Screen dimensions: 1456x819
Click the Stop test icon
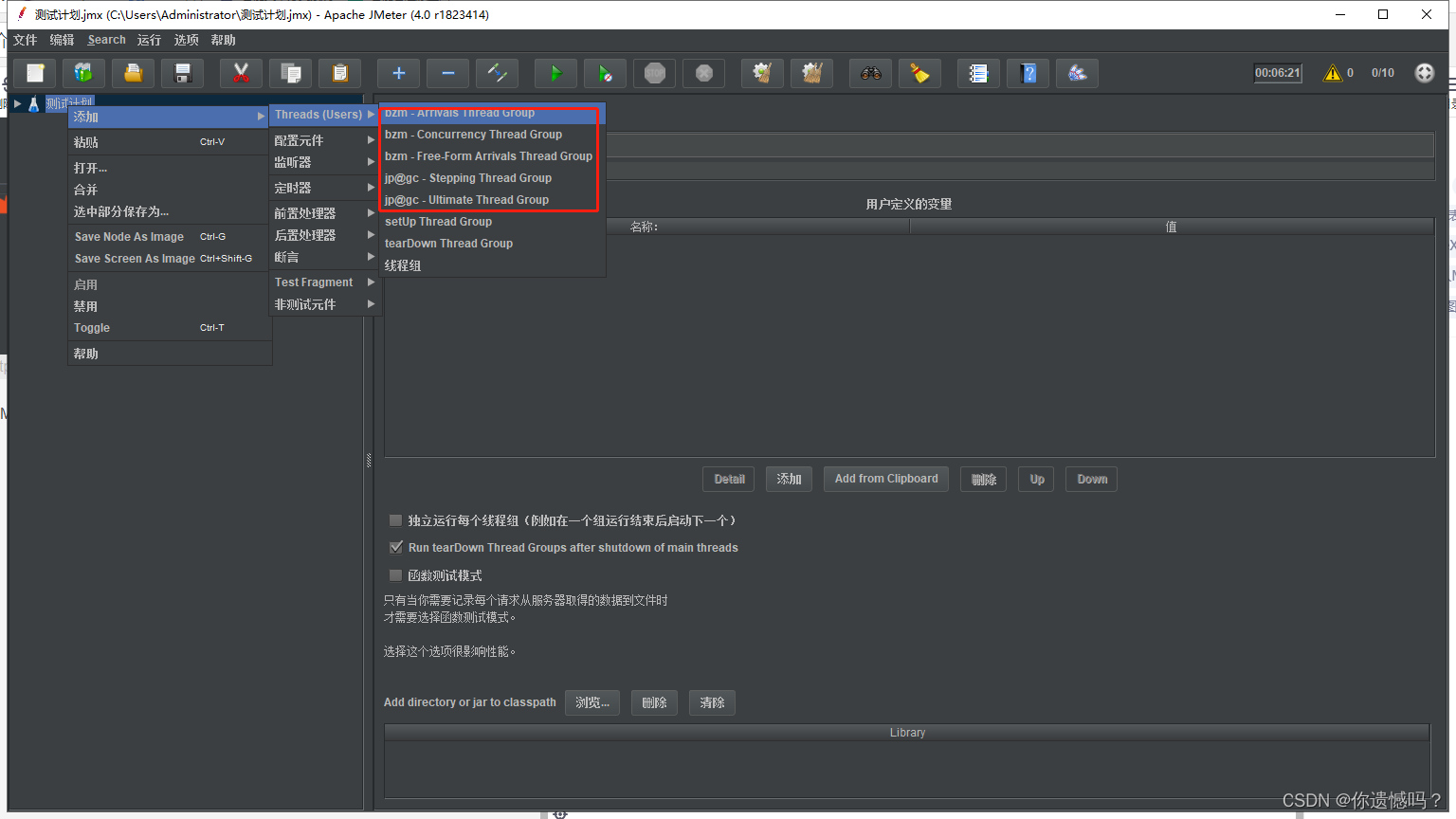pos(655,73)
